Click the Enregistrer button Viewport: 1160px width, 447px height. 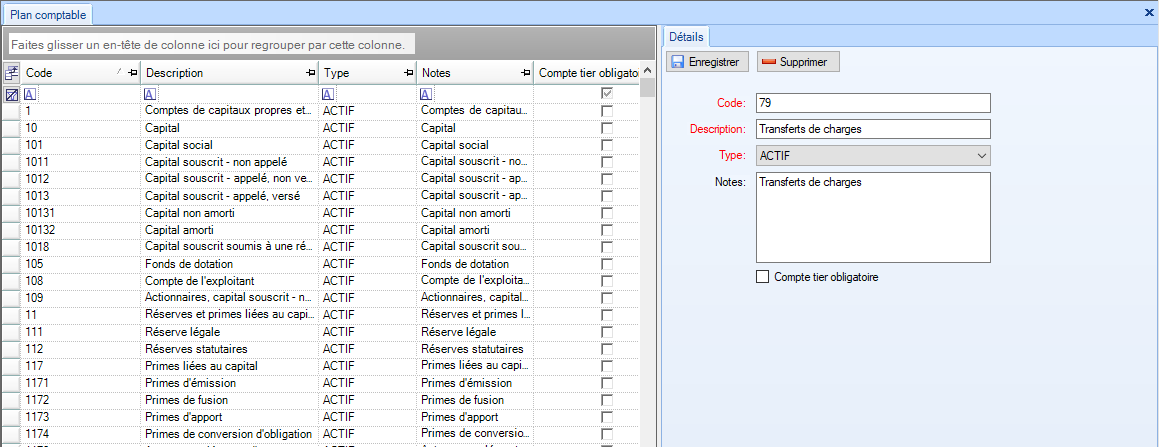click(707, 62)
